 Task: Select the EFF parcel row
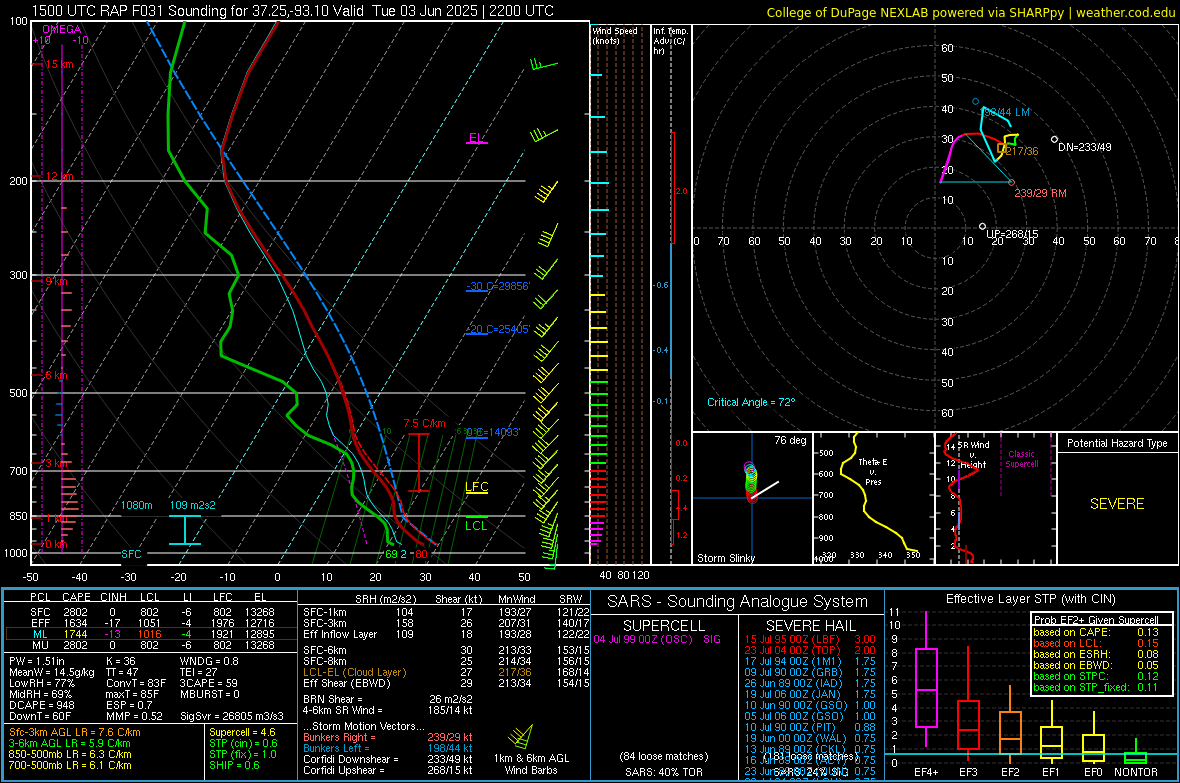point(149,623)
